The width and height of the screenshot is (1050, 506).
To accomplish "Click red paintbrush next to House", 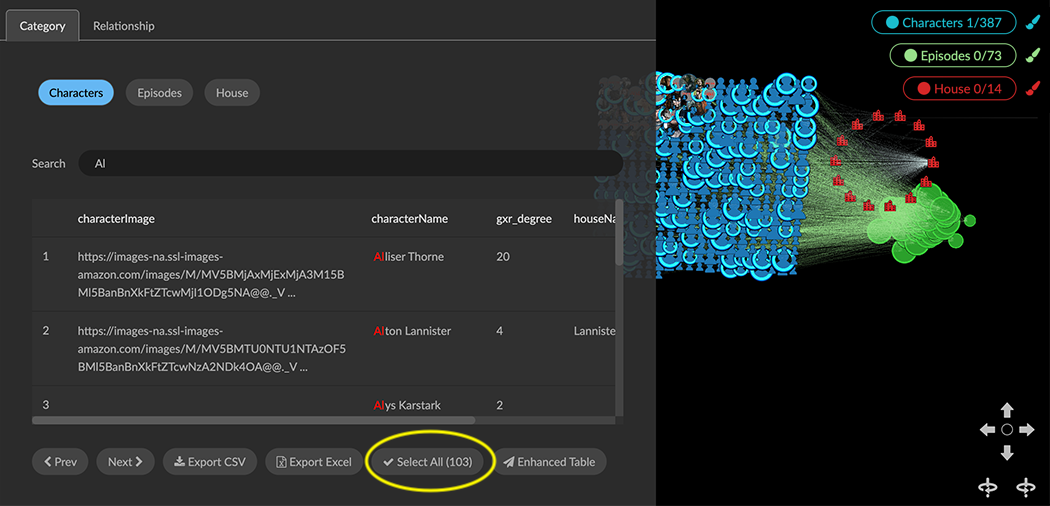I will pyautogui.click(x=1032, y=88).
